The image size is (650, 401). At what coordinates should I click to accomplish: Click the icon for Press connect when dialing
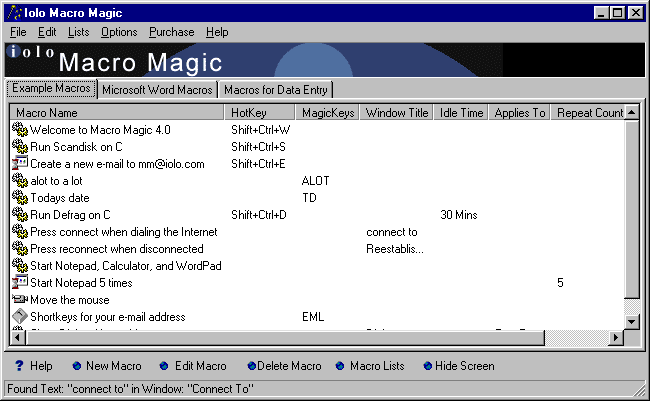click(x=19, y=232)
